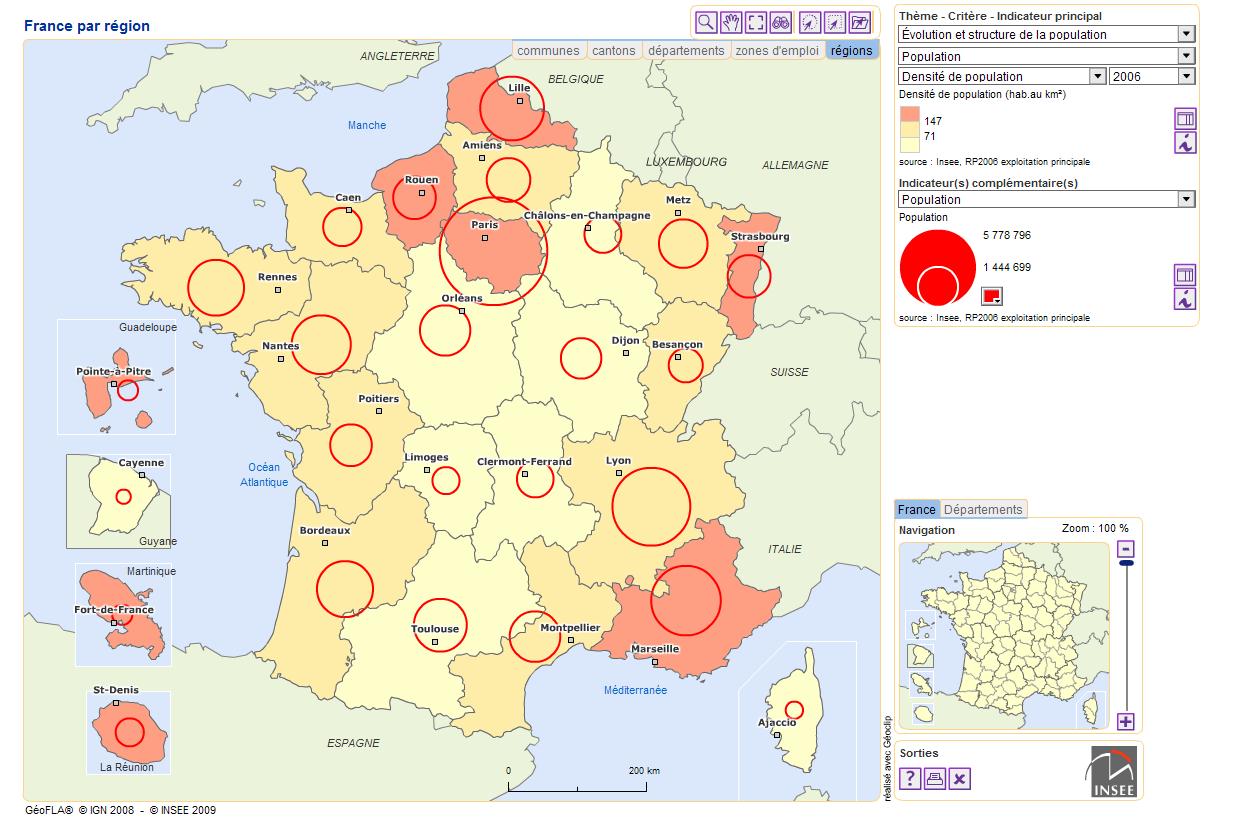Show info for complementary Population indicator
The image size is (1244, 826).
pyautogui.click(x=1185, y=299)
